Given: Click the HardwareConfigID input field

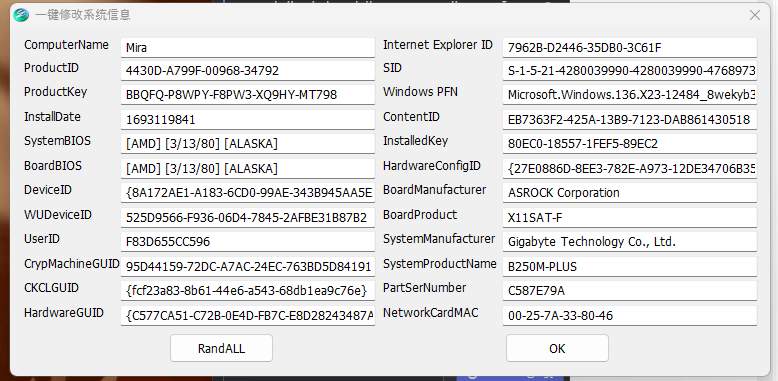Looking at the screenshot, I should click(x=630, y=168).
